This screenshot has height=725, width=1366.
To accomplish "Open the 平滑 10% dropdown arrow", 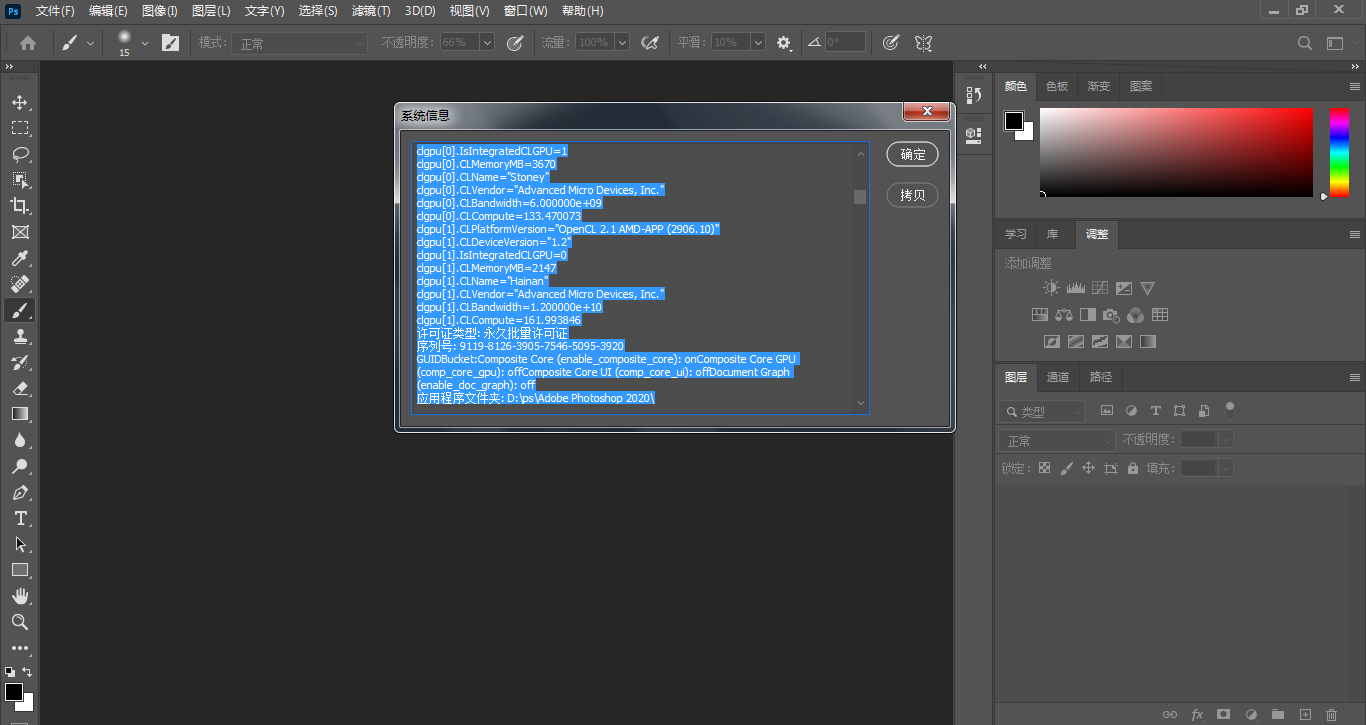I will click(x=758, y=43).
